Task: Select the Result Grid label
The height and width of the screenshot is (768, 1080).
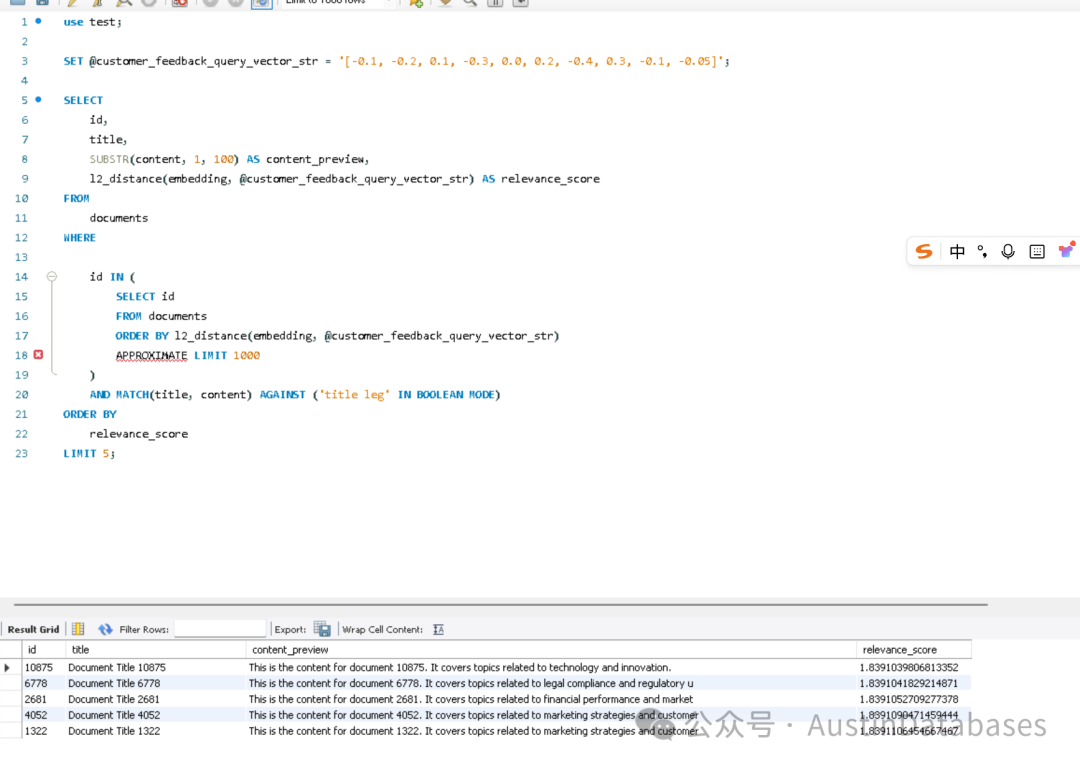Action: (x=33, y=629)
